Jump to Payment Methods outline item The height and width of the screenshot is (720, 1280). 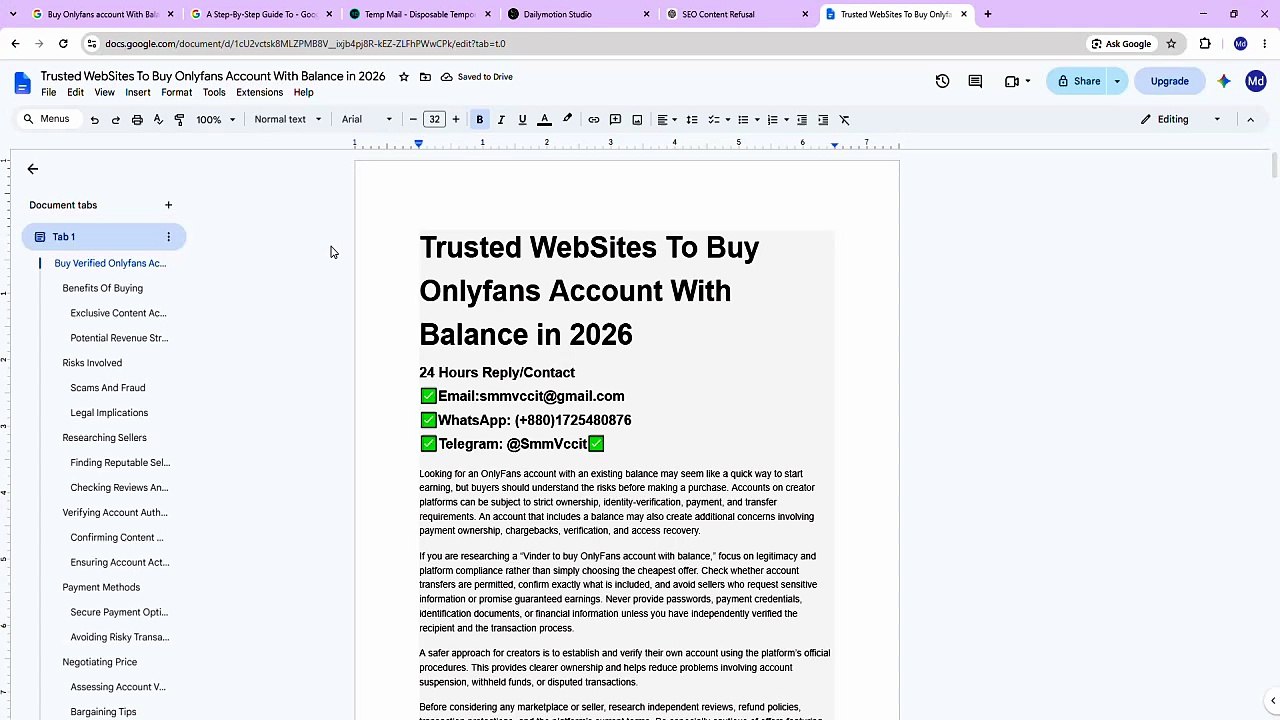pyautogui.click(x=101, y=587)
